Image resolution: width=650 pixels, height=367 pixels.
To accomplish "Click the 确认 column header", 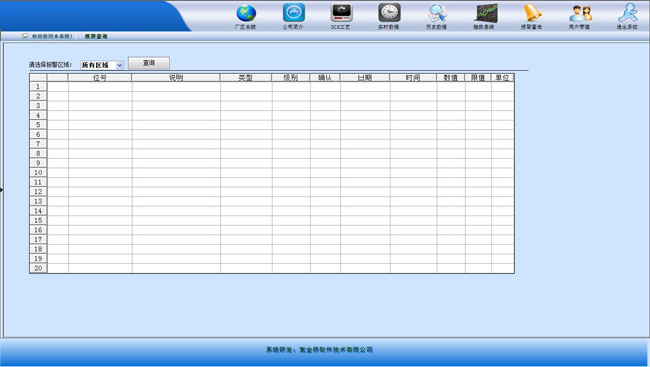I will click(325, 78).
